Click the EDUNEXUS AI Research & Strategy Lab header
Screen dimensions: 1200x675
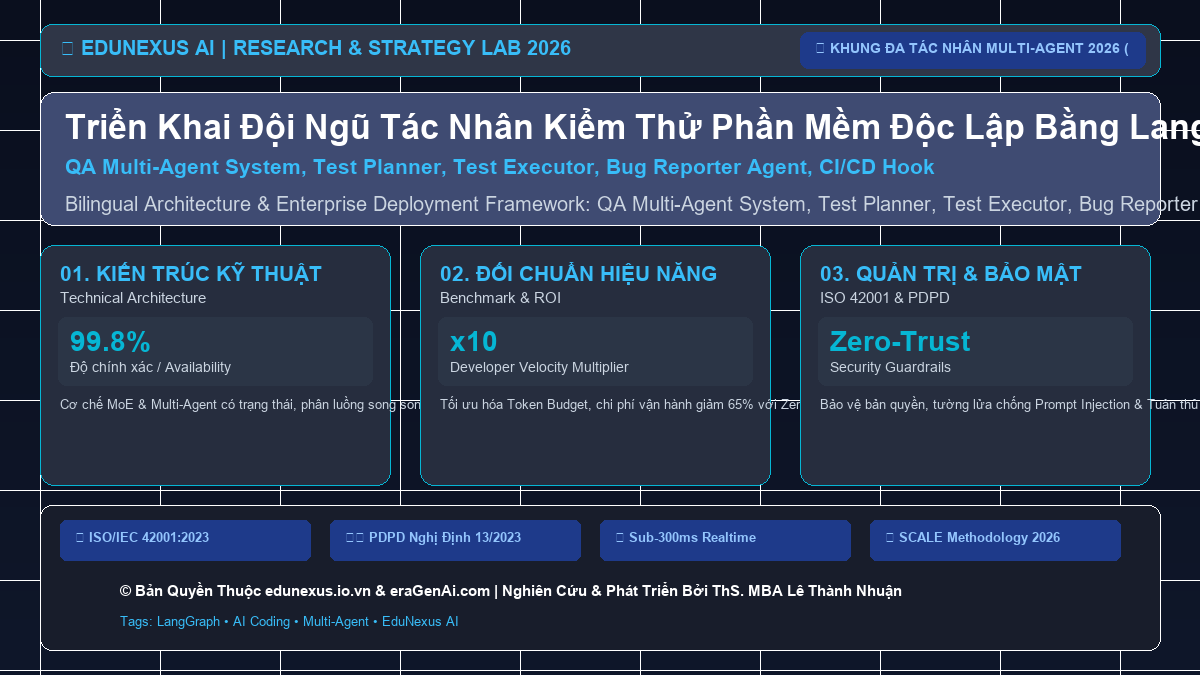click(316, 48)
